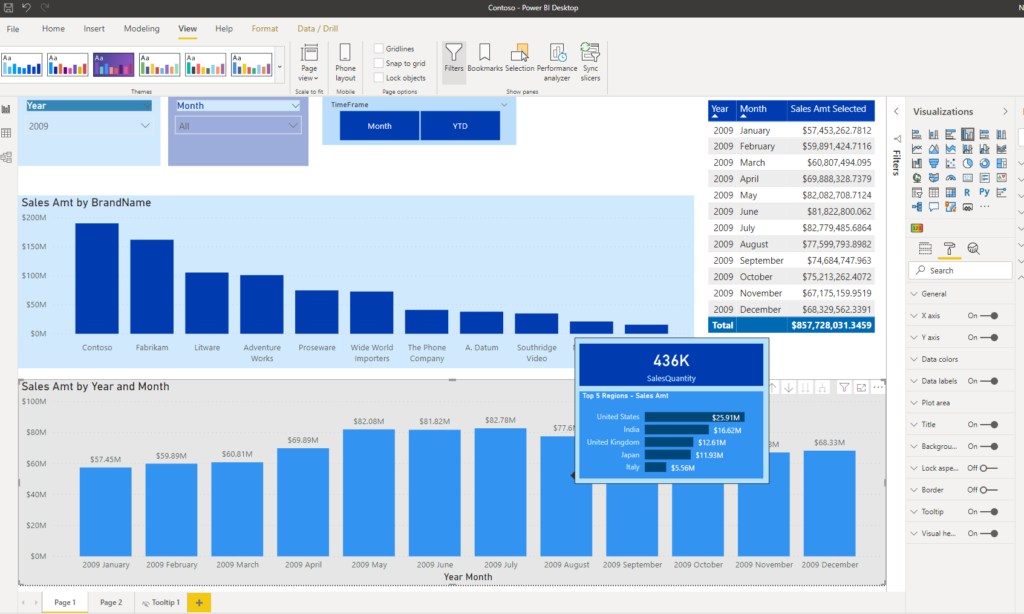Pick the scatter chart visual
The width and height of the screenshot is (1024, 614).
pos(950,163)
